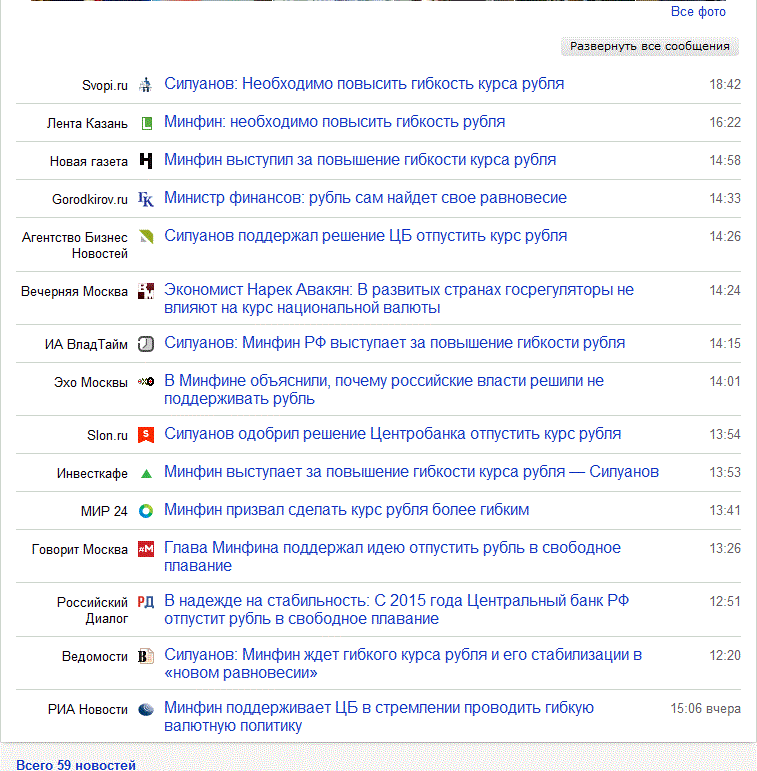Click the 14:58 timestamp

click(x=725, y=160)
